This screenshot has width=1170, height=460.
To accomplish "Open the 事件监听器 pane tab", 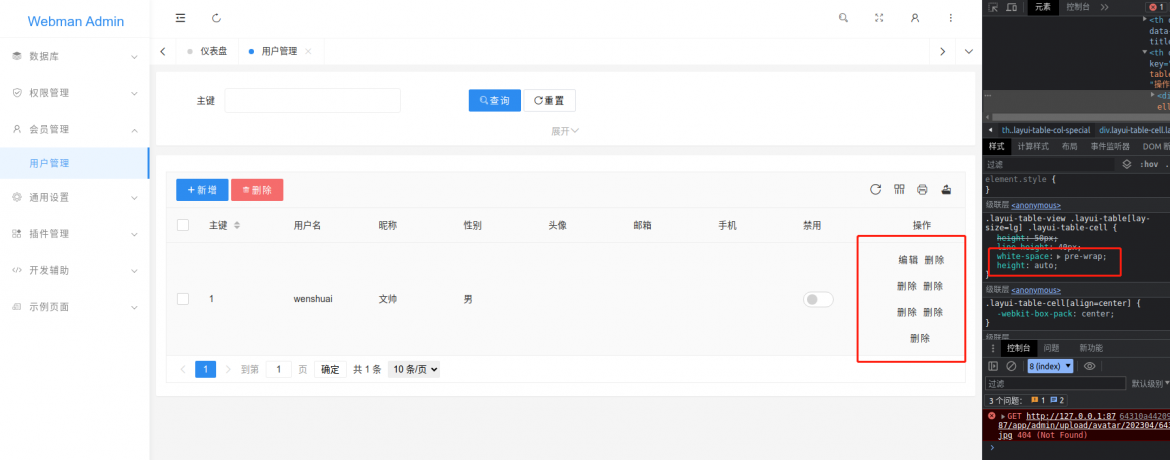I will [1110, 147].
